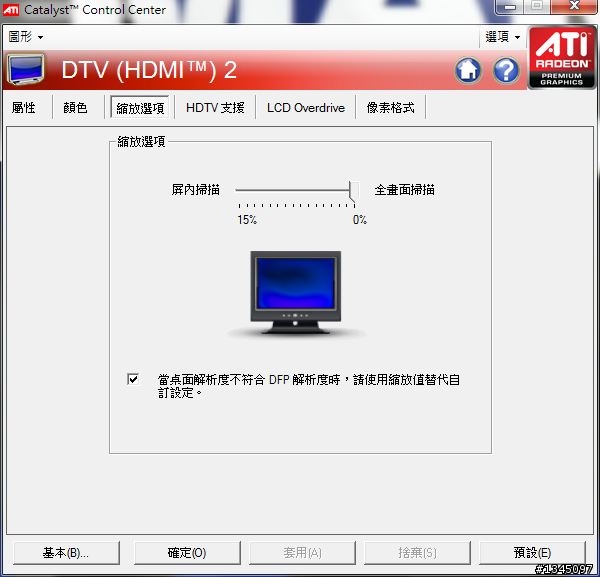Switch to the 像素格式 tab

tap(390, 108)
